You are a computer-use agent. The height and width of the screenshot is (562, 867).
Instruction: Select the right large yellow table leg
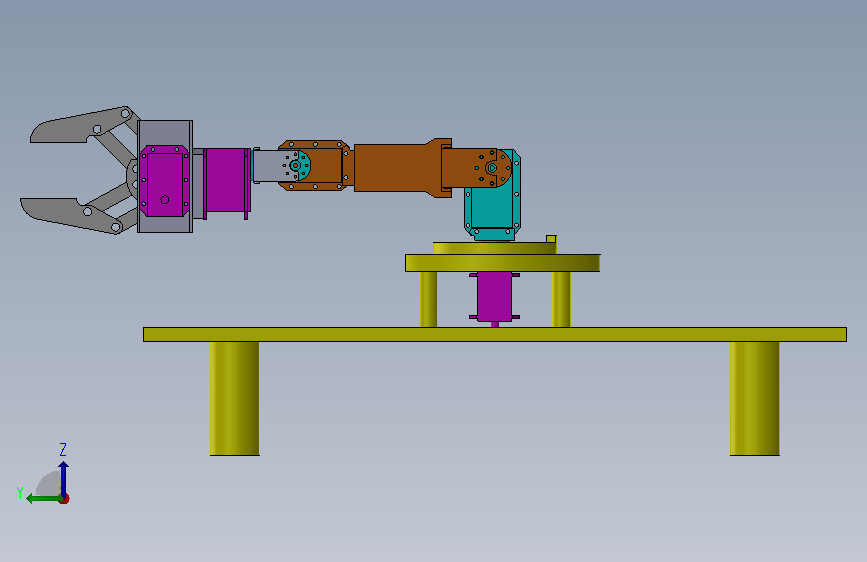pyautogui.click(x=755, y=398)
